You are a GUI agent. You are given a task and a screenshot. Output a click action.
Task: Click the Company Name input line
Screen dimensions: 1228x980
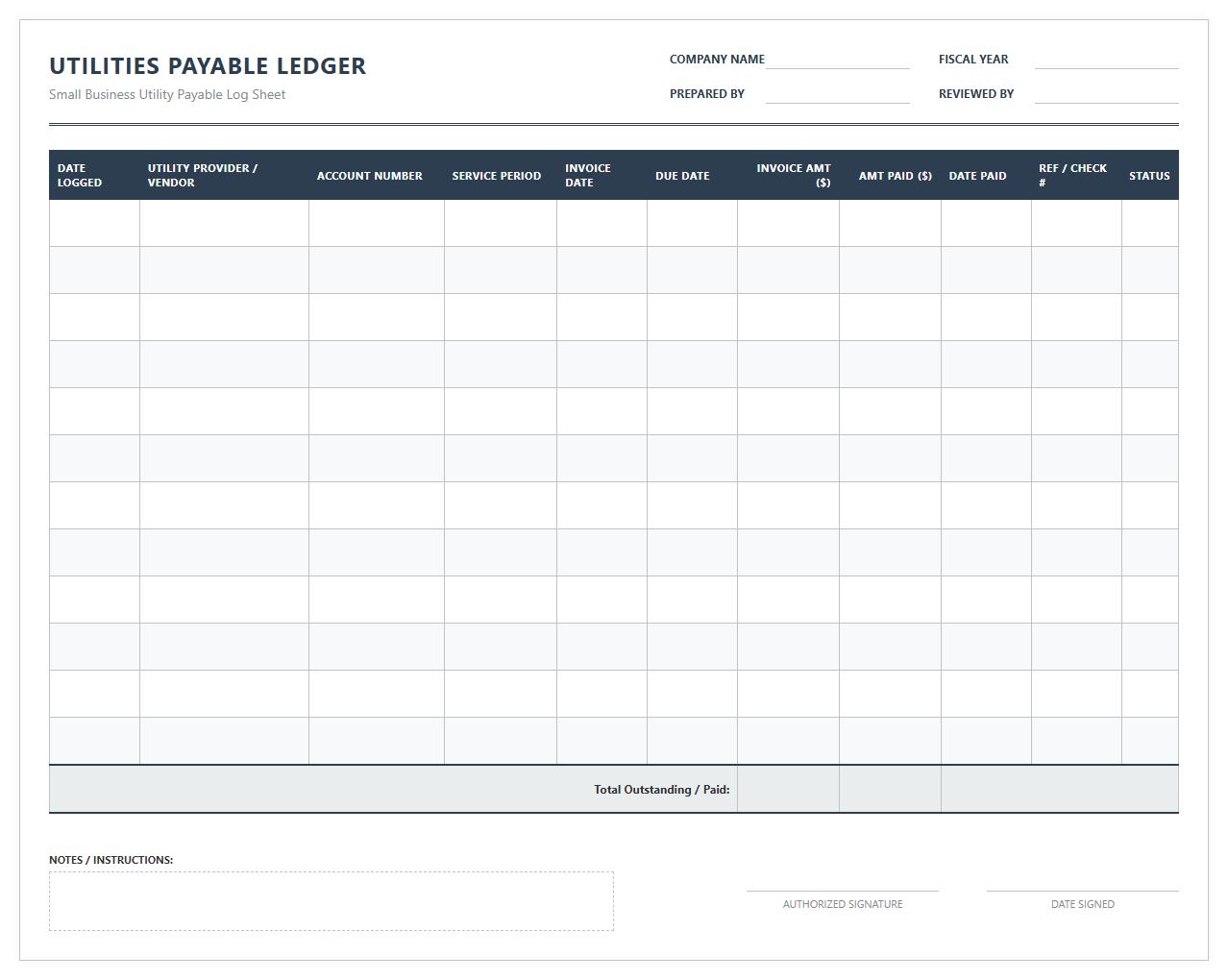[837, 60]
